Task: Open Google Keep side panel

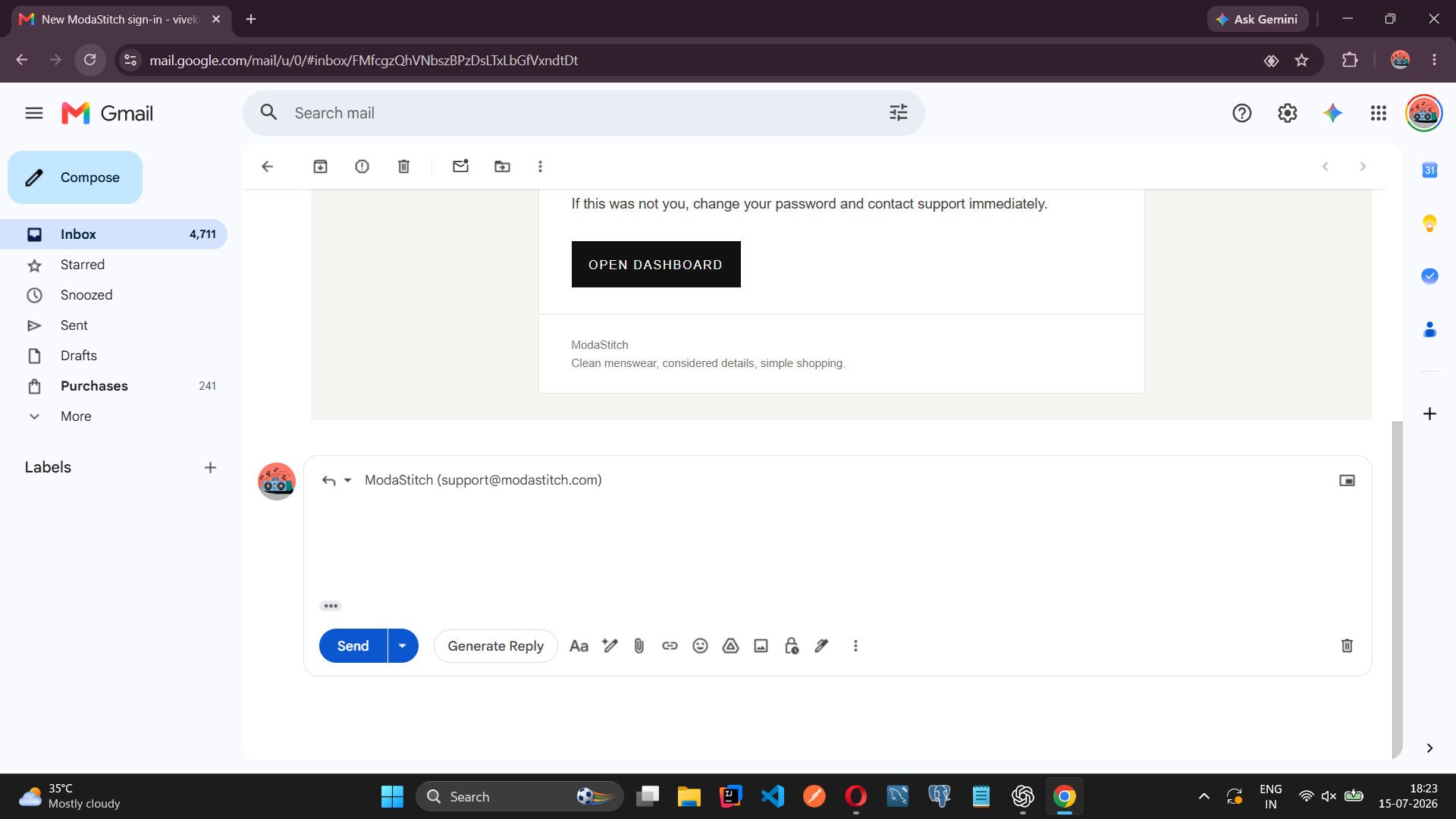Action: (x=1429, y=223)
